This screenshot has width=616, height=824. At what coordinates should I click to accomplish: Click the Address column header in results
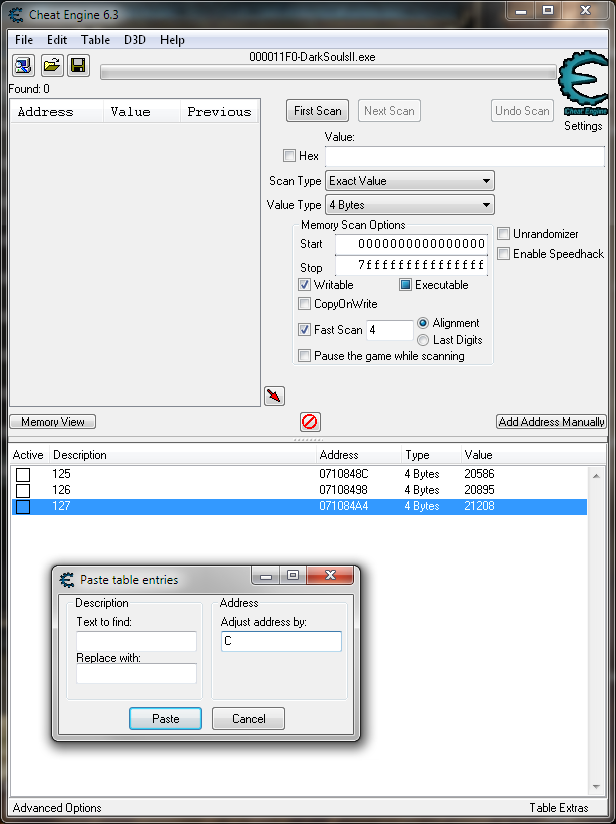56,111
